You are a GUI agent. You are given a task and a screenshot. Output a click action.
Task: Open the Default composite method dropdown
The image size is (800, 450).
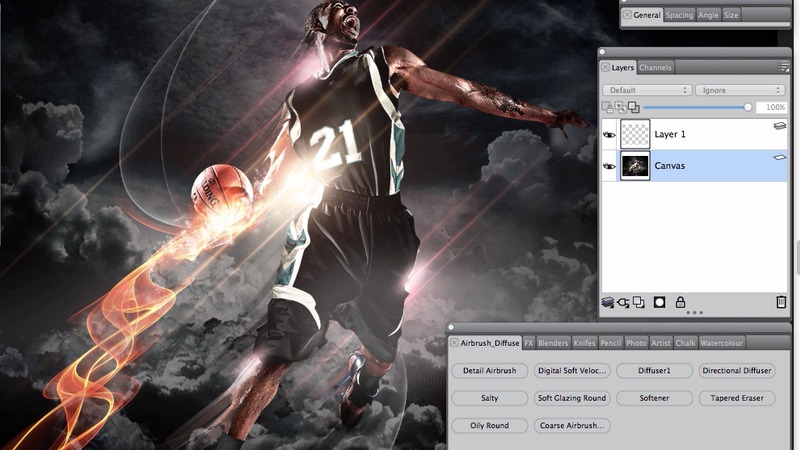647,90
